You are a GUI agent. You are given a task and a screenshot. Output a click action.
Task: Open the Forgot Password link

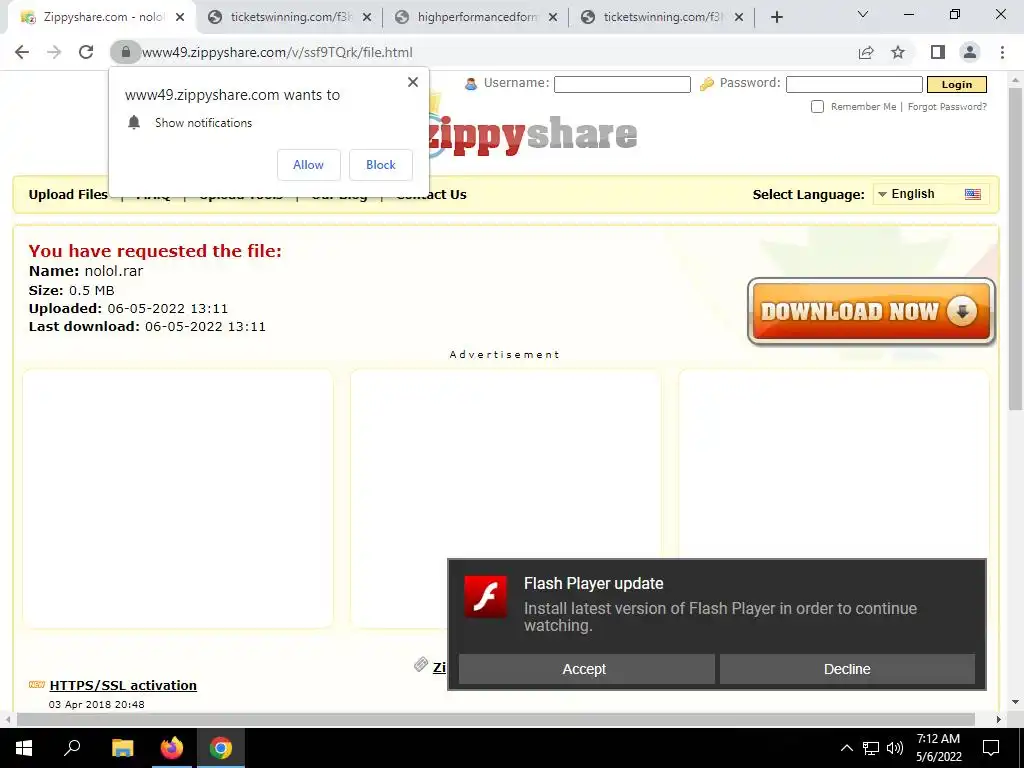pos(947,106)
